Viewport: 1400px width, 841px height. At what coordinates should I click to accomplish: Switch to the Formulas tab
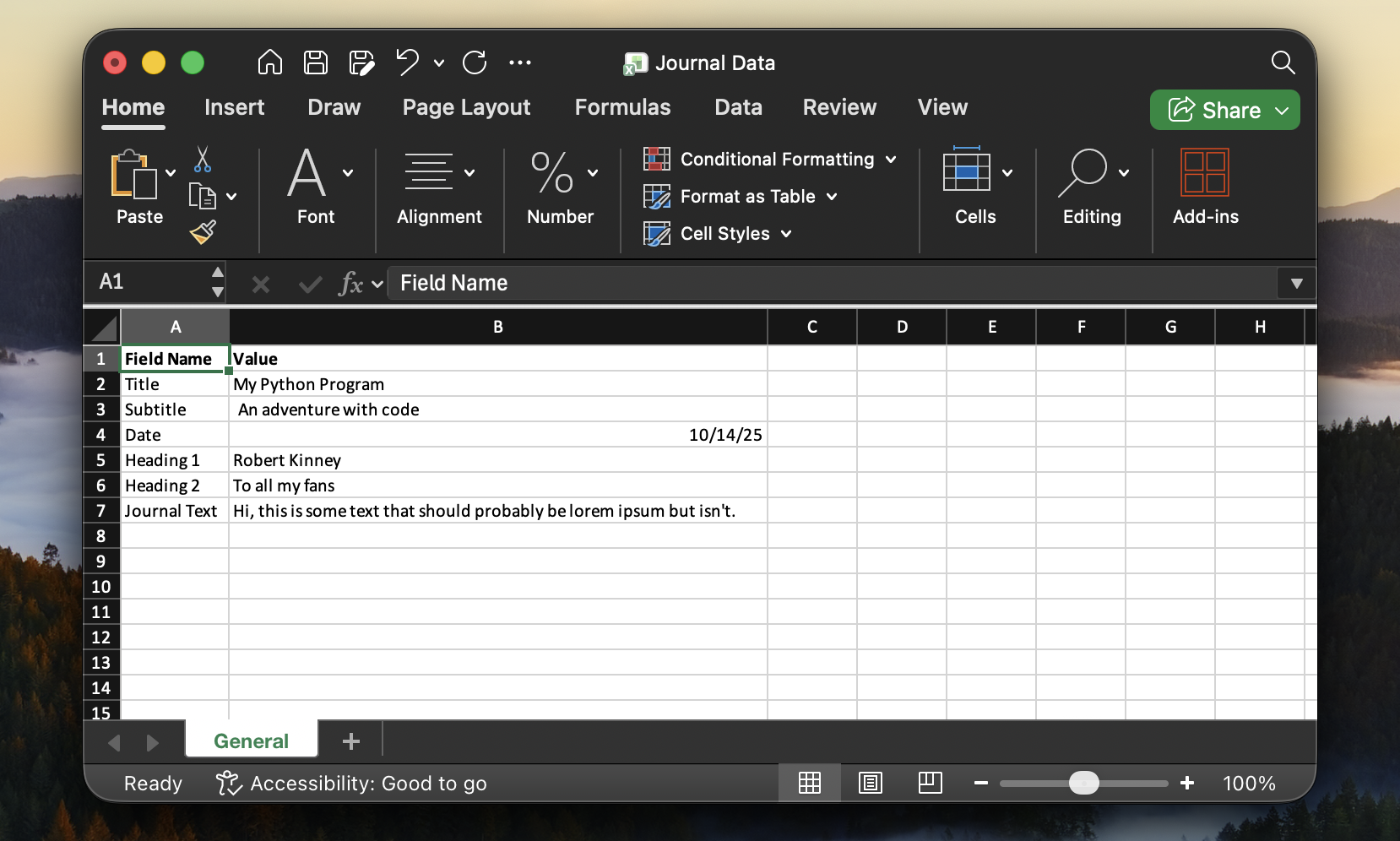(622, 107)
